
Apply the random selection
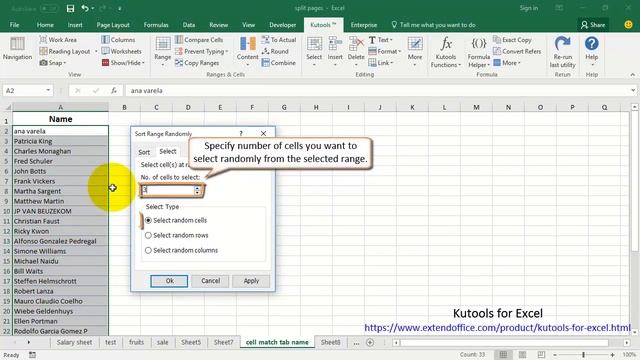point(251,281)
